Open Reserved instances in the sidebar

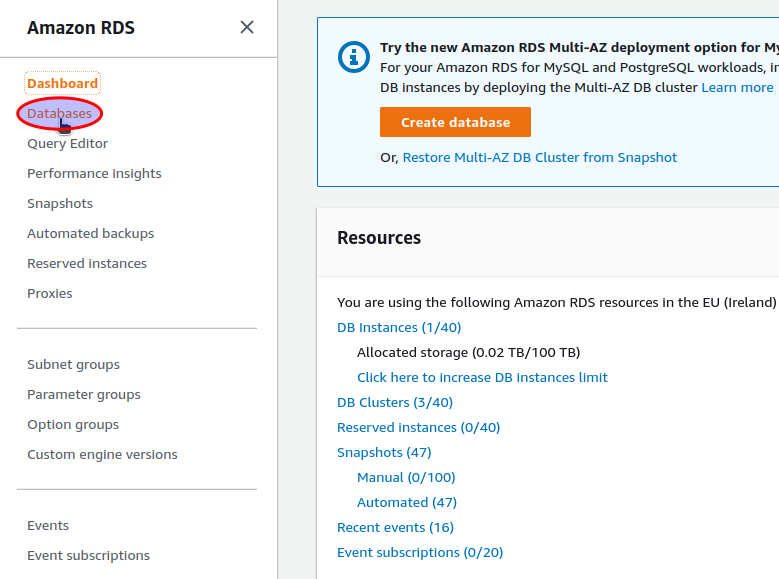(87, 263)
